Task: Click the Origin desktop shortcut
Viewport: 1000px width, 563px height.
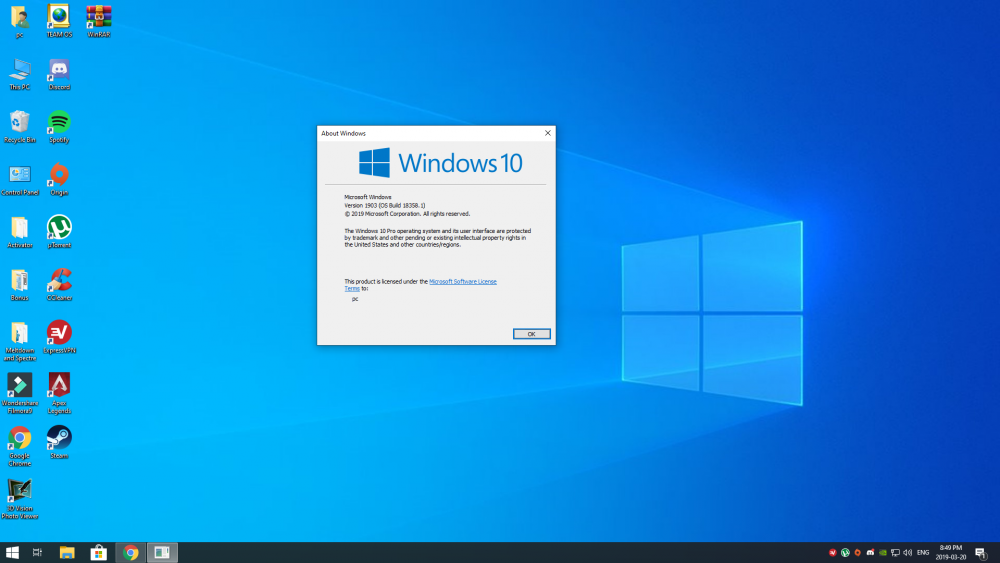Action: pyautogui.click(x=59, y=176)
